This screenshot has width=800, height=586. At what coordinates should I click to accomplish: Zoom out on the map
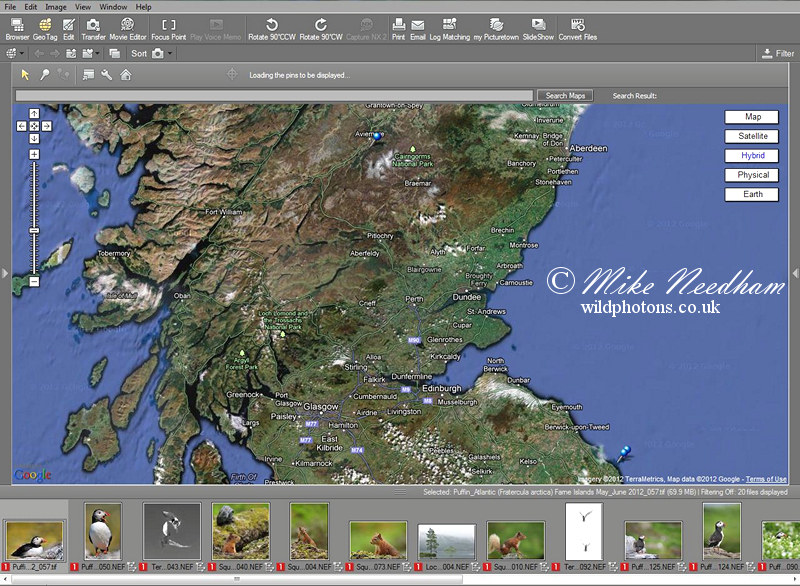point(34,282)
